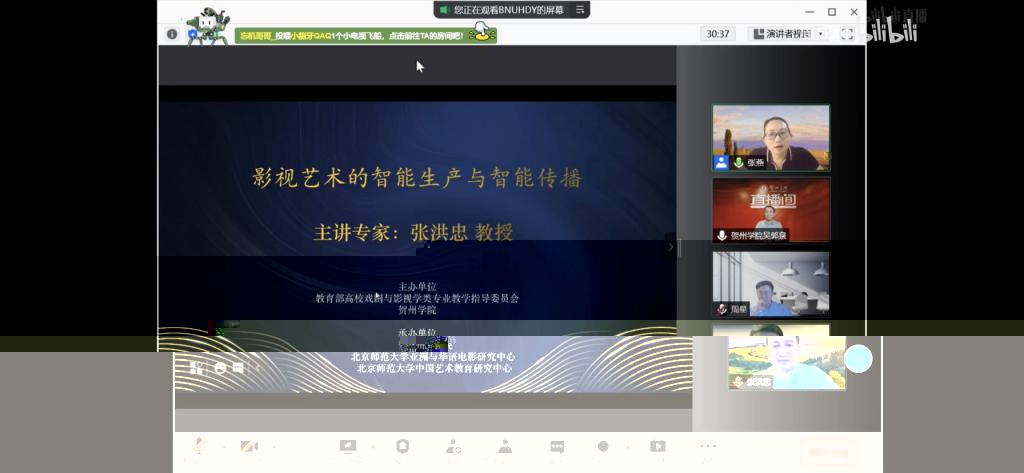Select the floating 张洪忠 video thumbnail
The height and width of the screenshot is (473, 1024).
788,363
